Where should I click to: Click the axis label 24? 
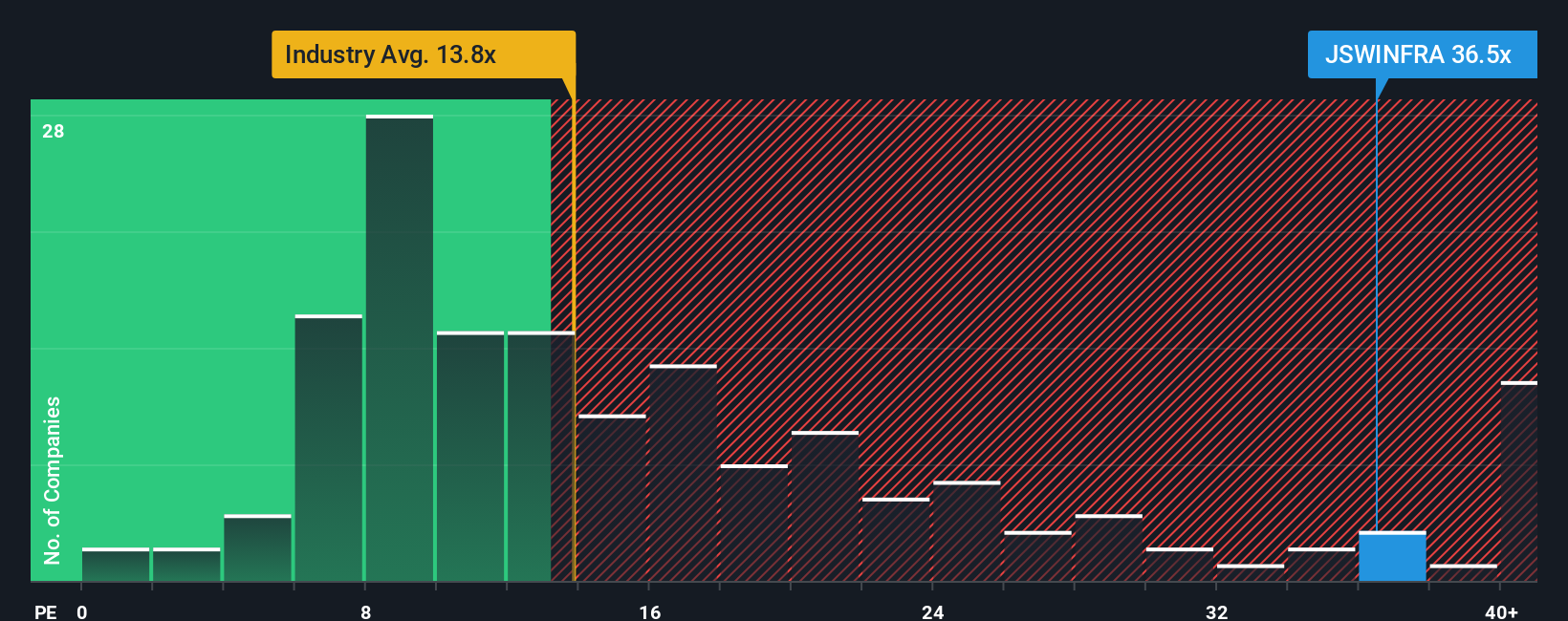click(932, 611)
